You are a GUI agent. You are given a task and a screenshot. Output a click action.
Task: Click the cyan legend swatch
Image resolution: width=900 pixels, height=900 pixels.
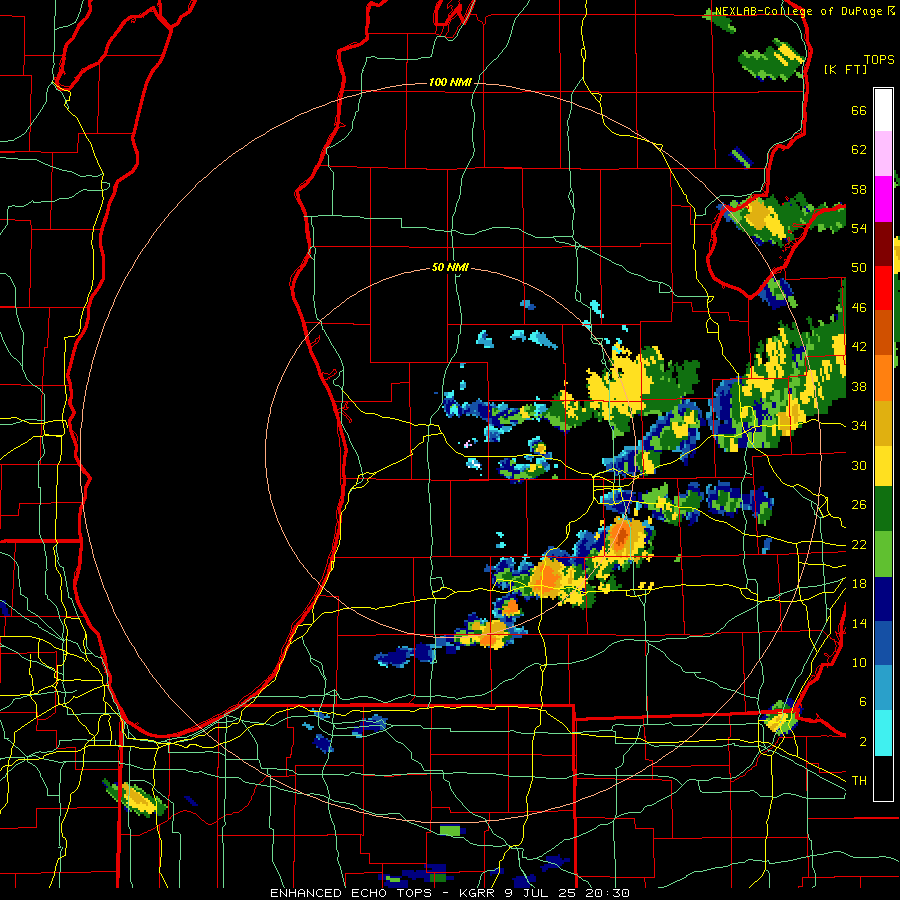click(883, 733)
